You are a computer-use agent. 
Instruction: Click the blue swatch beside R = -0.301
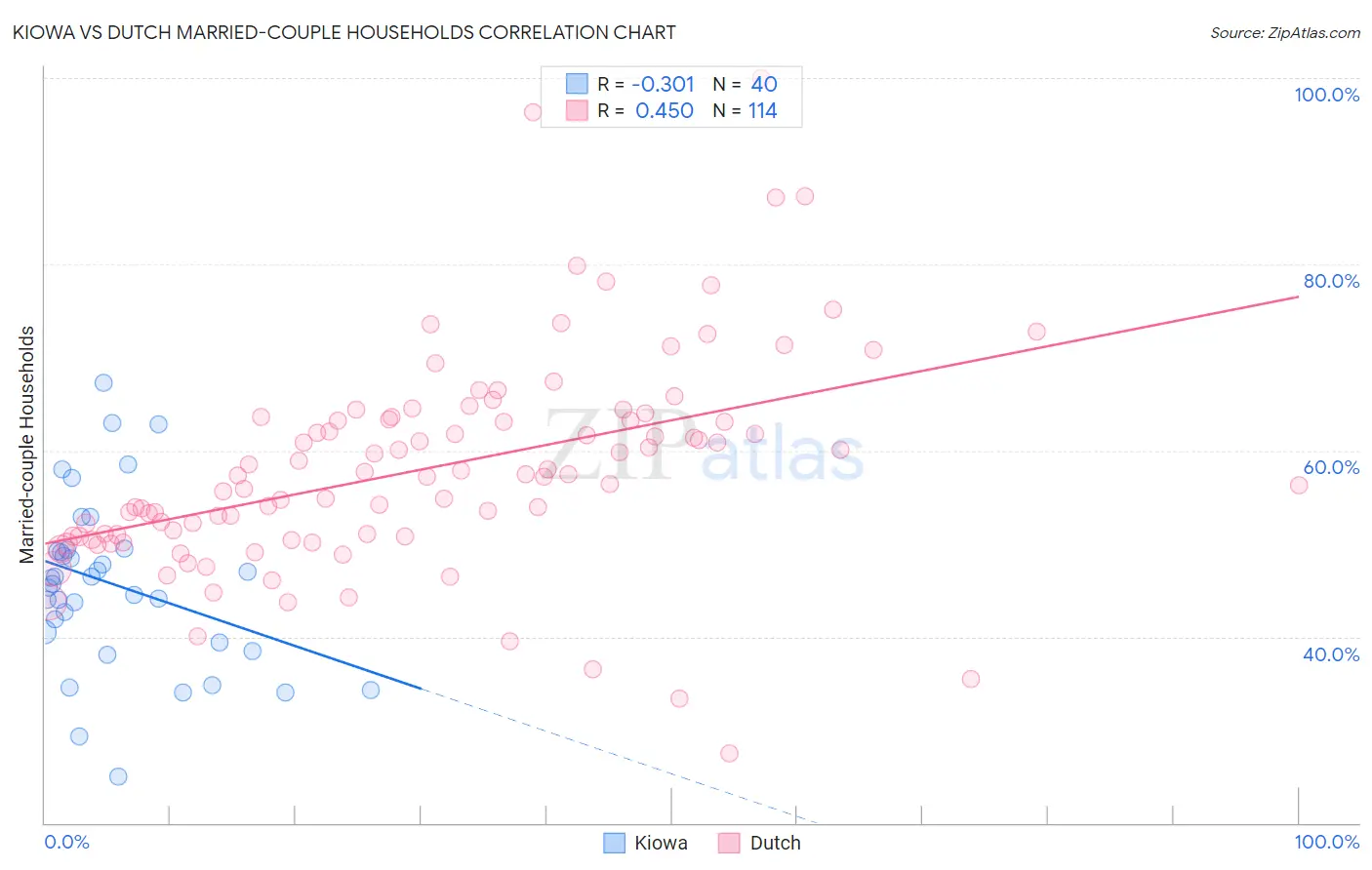tap(577, 84)
